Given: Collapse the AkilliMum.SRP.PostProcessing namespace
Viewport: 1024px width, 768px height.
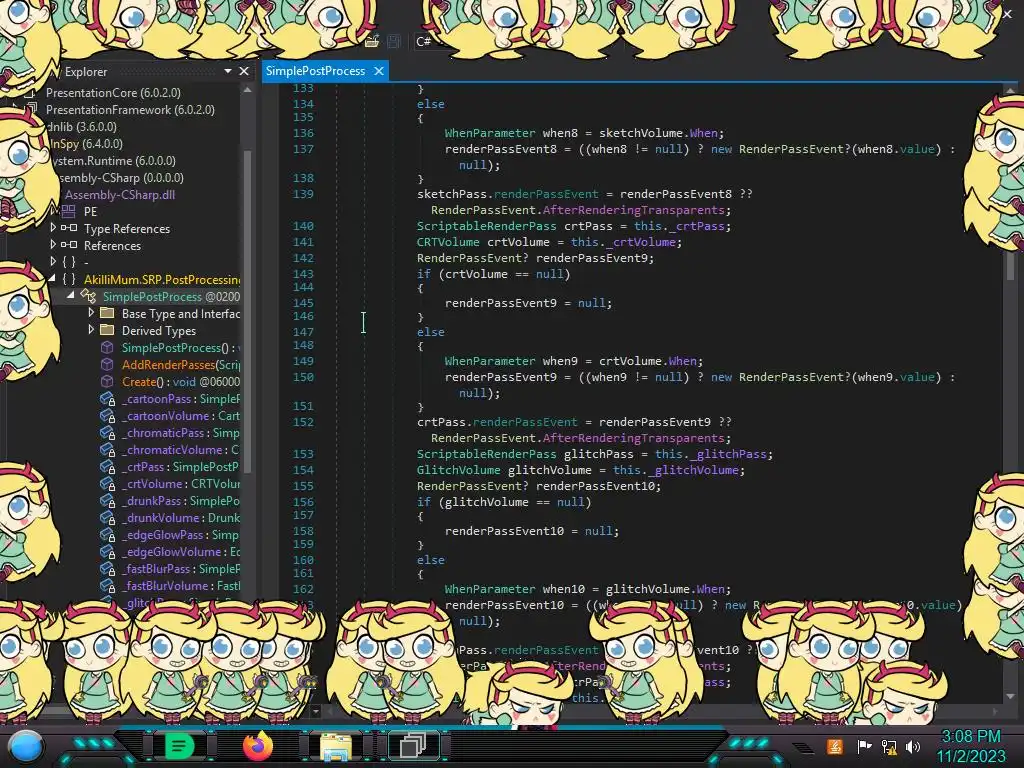Looking at the screenshot, I should (x=52, y=278).
